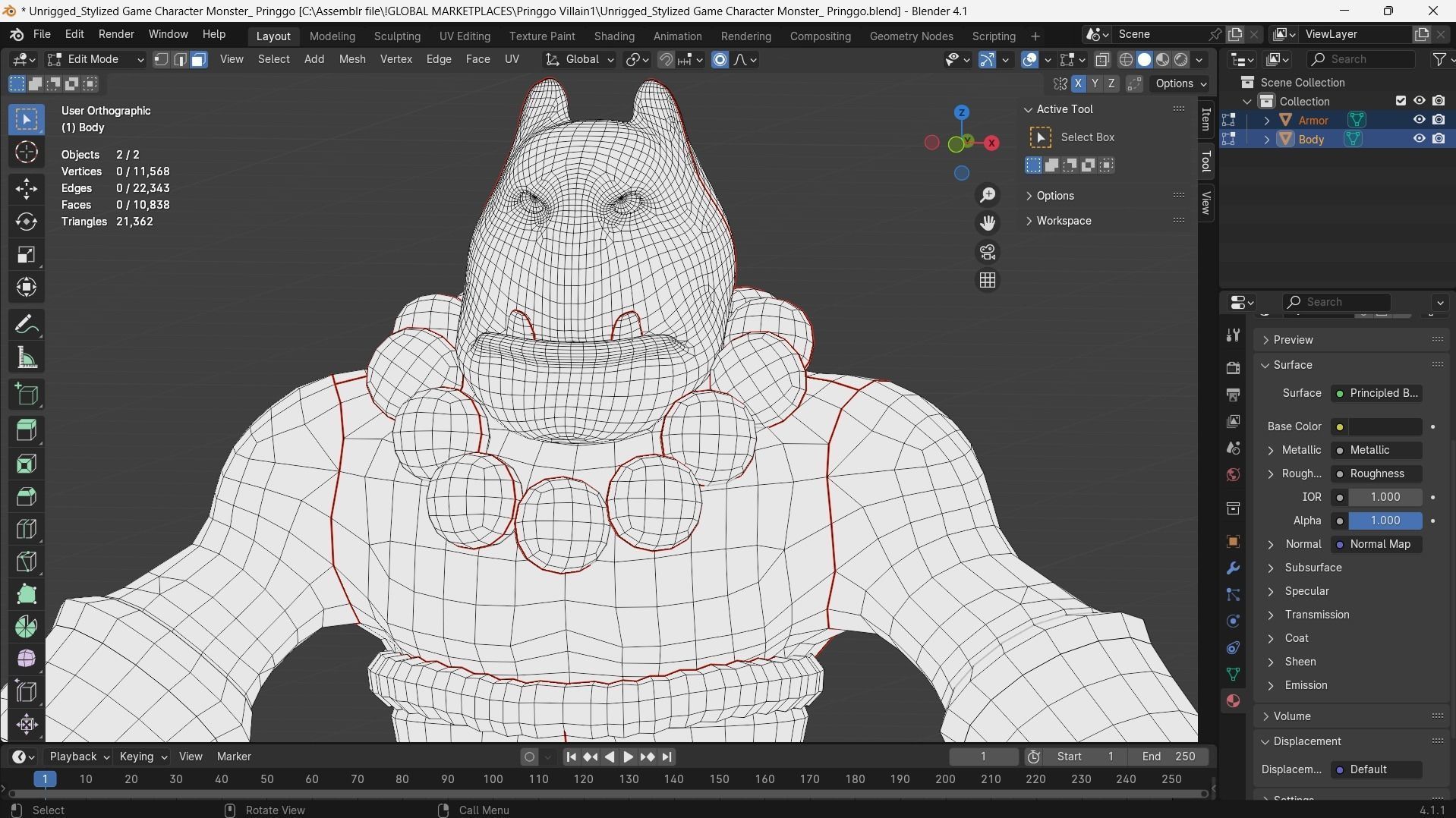The width and height of the screenshot is (1456, 818).
Task: Switch to the Shading workspace tab
Action: (614, 36)
